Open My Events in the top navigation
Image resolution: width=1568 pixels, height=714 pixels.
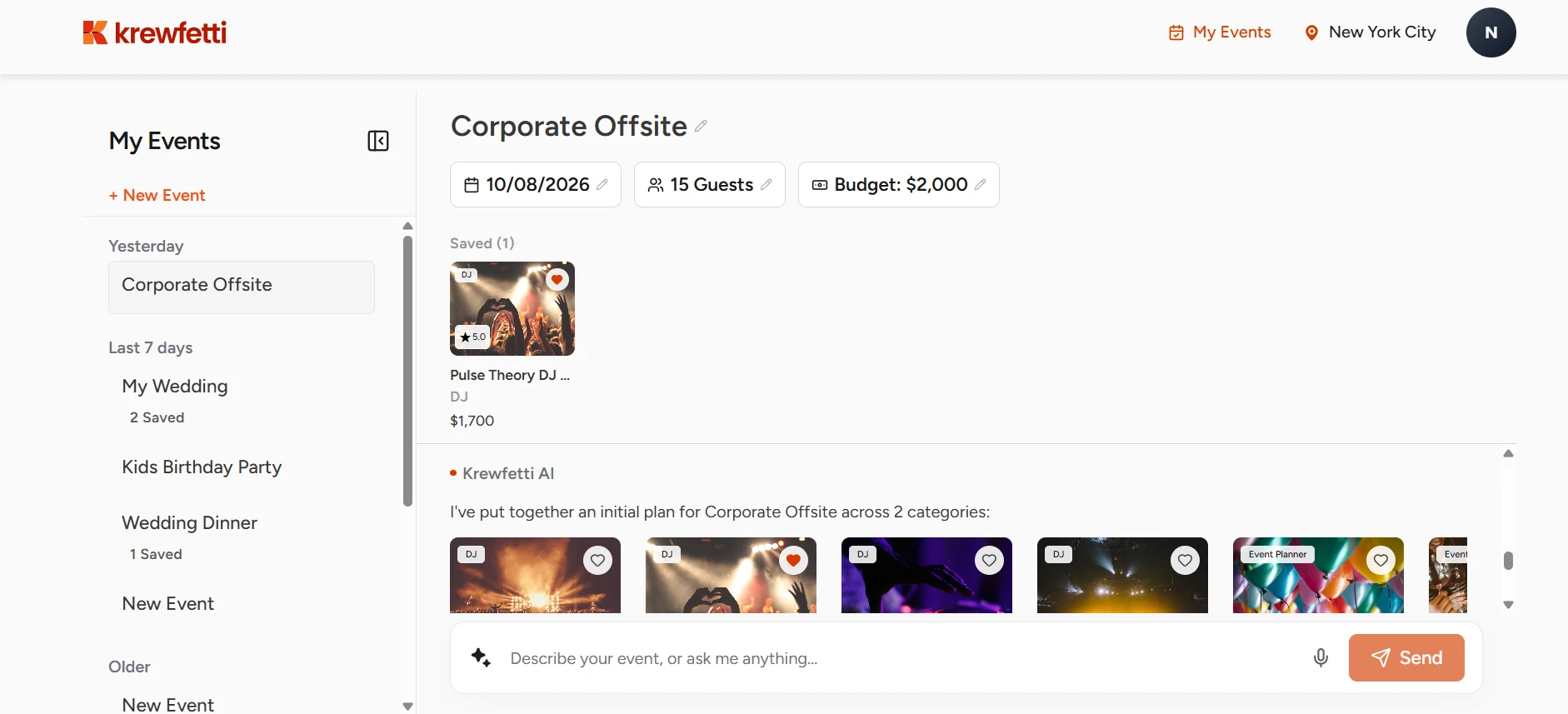pyautogui.click(x=1220, y=32)
